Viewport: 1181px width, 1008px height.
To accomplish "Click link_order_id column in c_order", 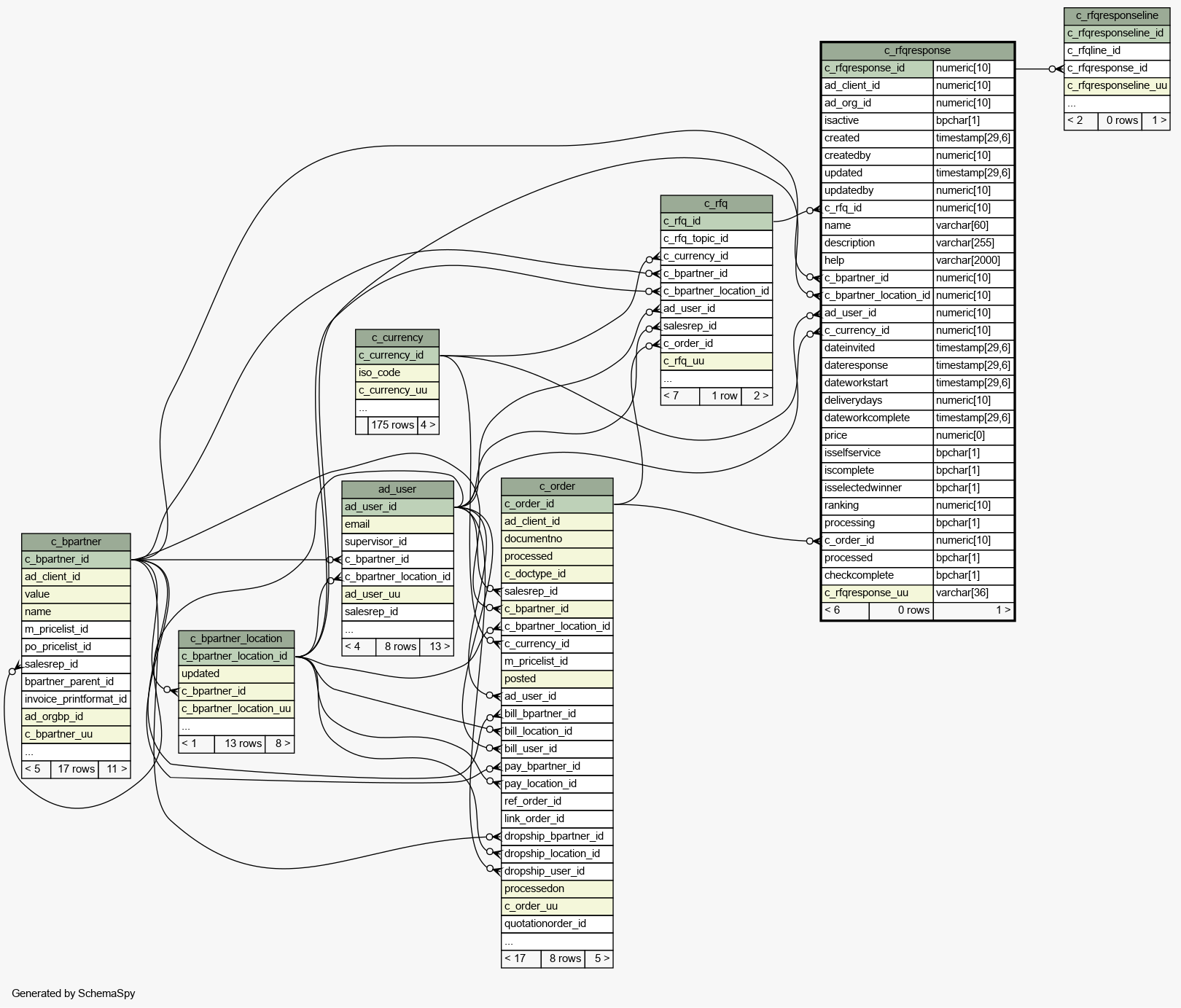I will pyautogui.click(x=557, y=819).
